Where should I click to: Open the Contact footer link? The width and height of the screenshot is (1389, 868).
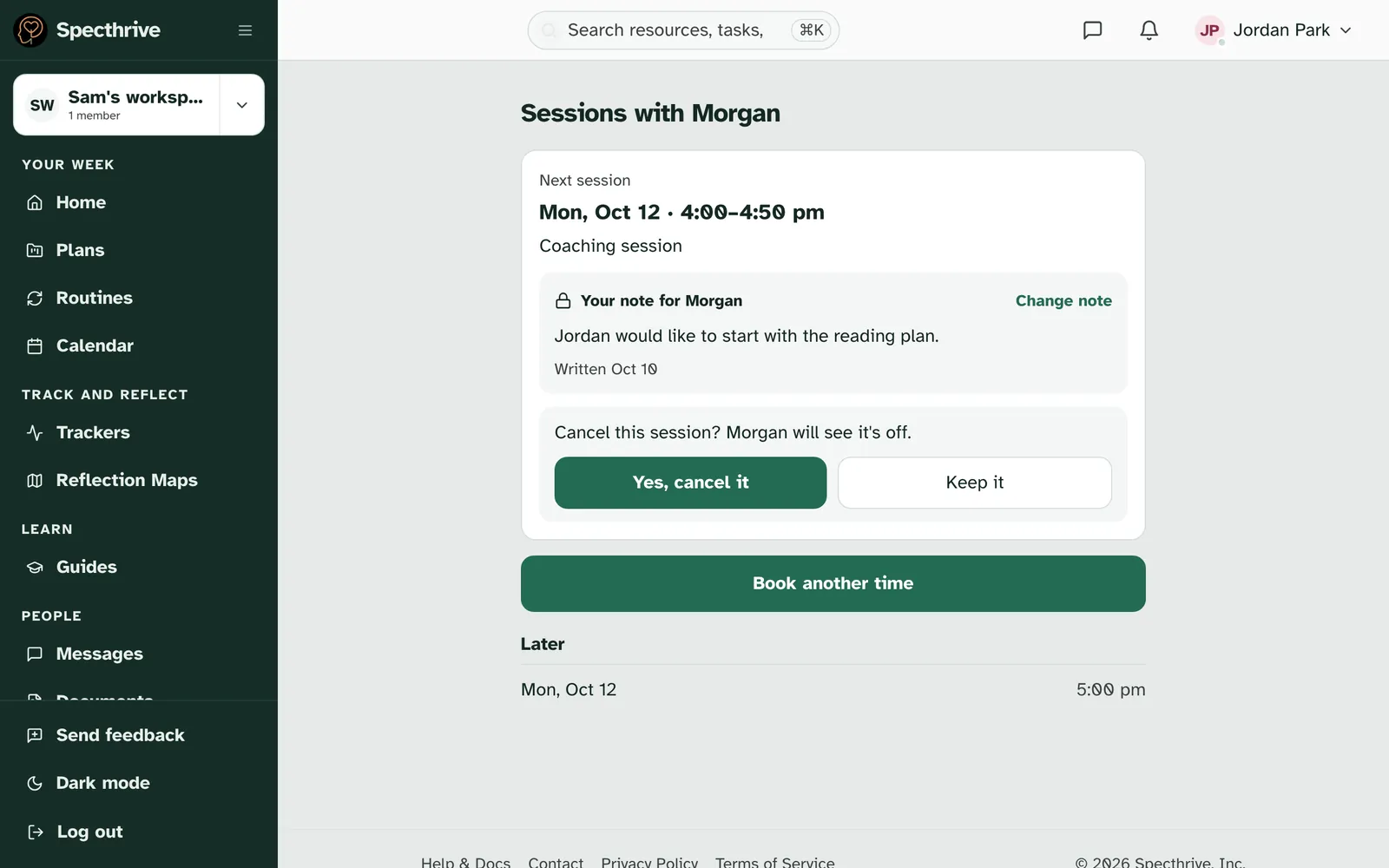click(556, 862)
